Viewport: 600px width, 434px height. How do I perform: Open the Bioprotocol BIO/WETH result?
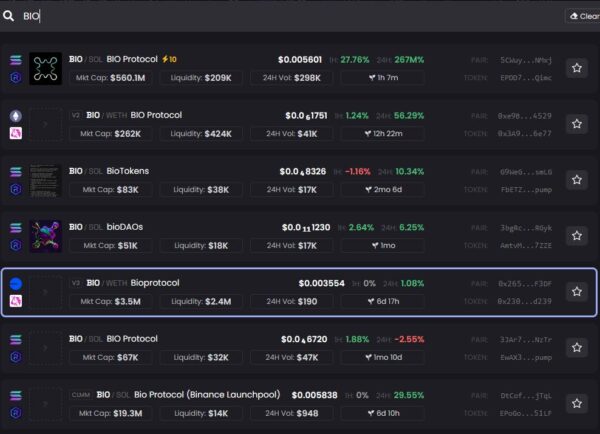(299, 292)
